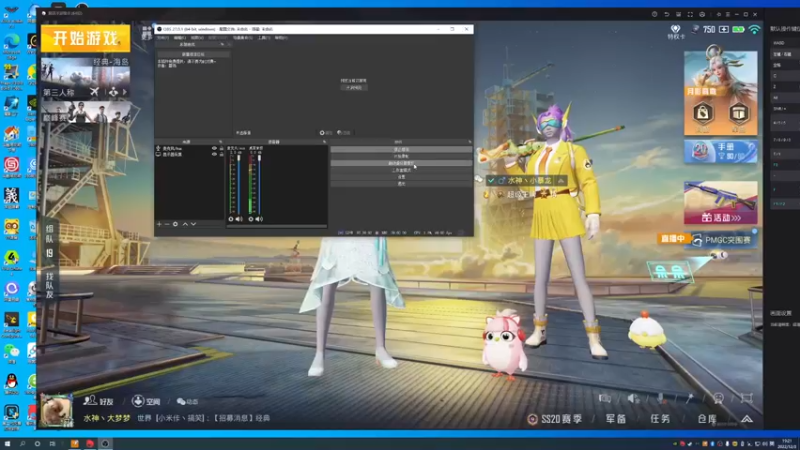Click the magic wand effects icon
The width and height of the screenshot is (800, 450).
pyautogui.click(x=689, y=398)
